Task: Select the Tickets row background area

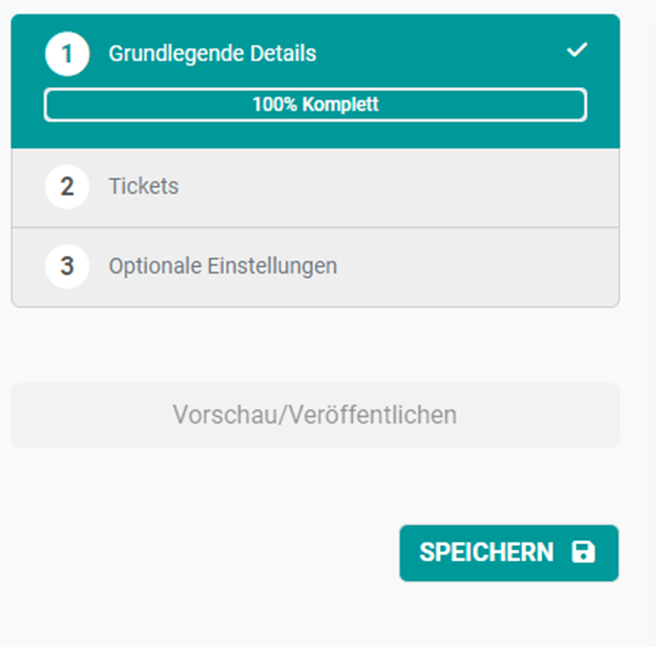Action: pos(315,188)
